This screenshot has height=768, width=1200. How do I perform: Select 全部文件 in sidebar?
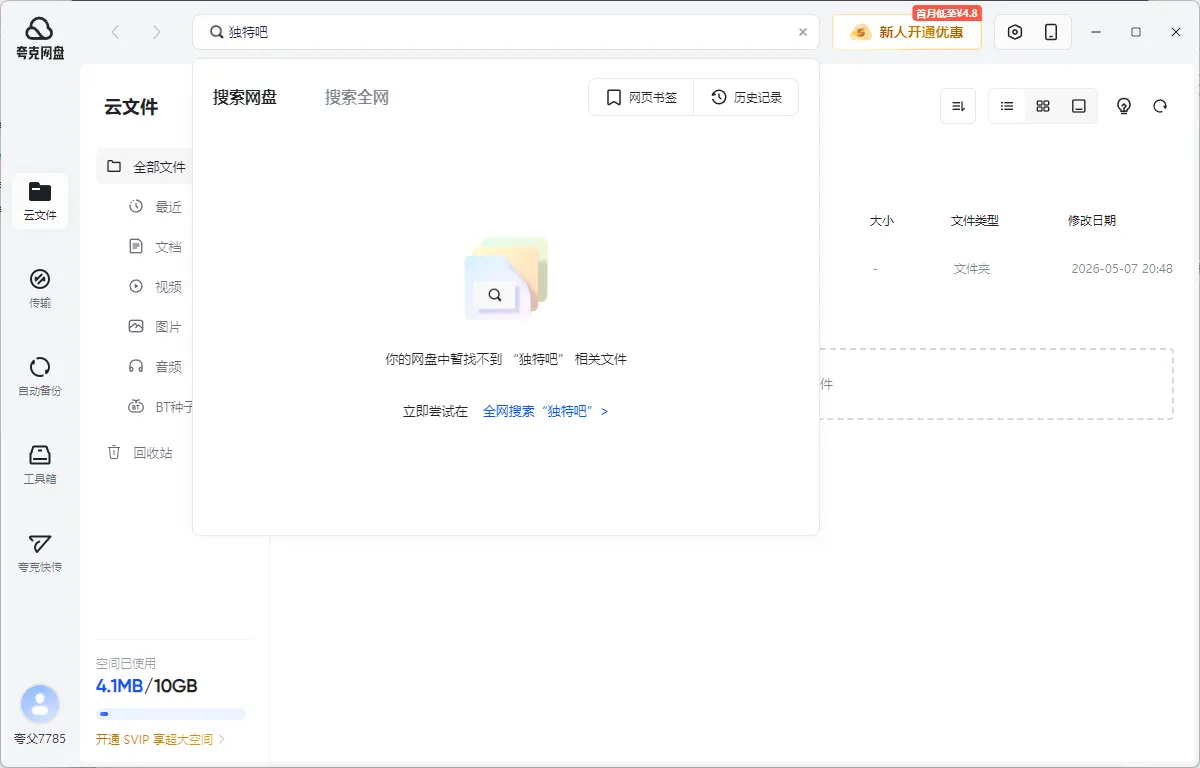click(146, 167)
